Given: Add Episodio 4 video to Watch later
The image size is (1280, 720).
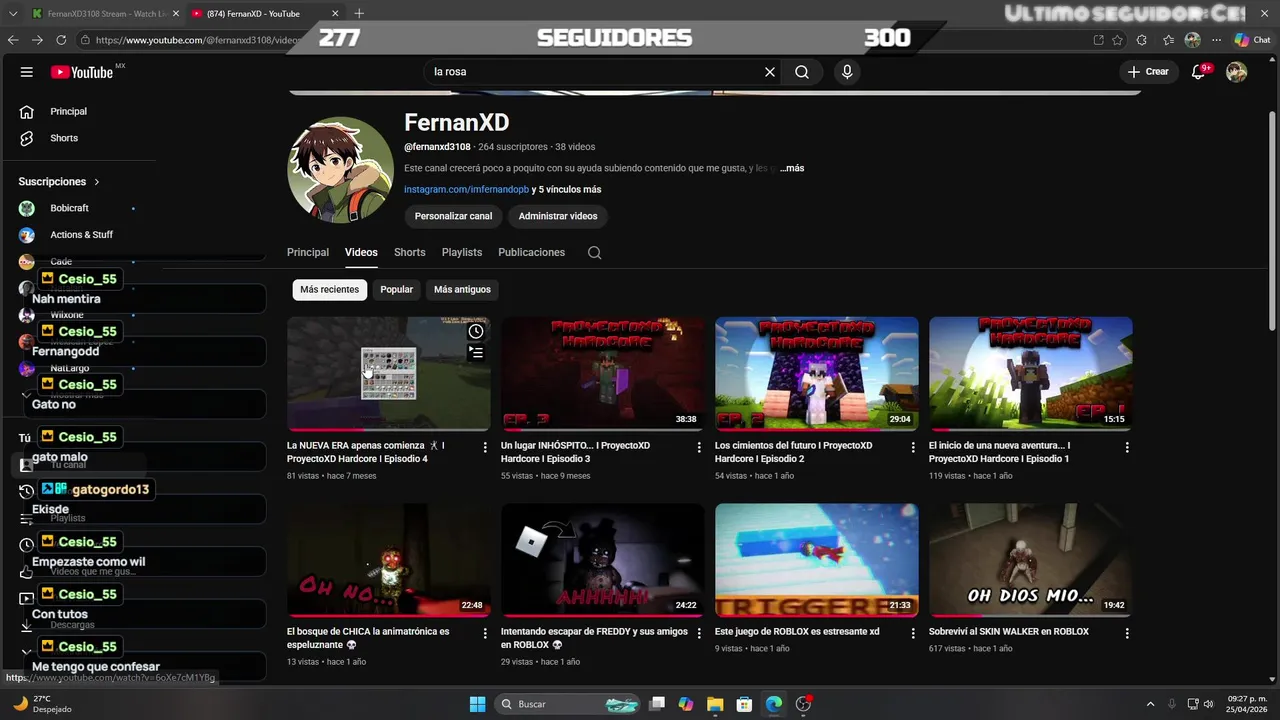Looking at the screenshot, I should [476, 332].
